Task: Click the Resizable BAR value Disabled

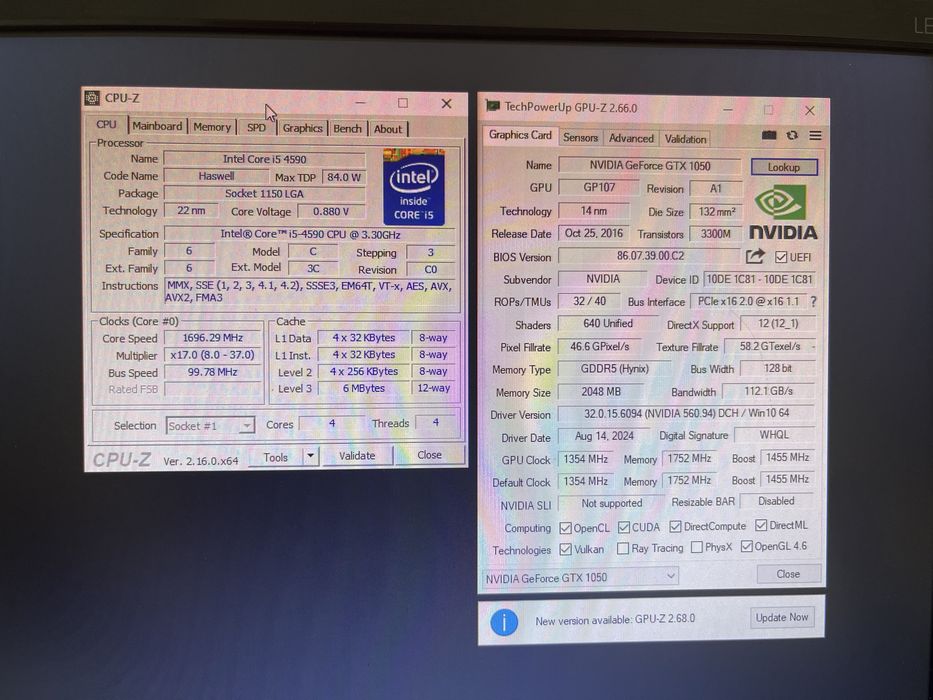Action: click(777, 501)
